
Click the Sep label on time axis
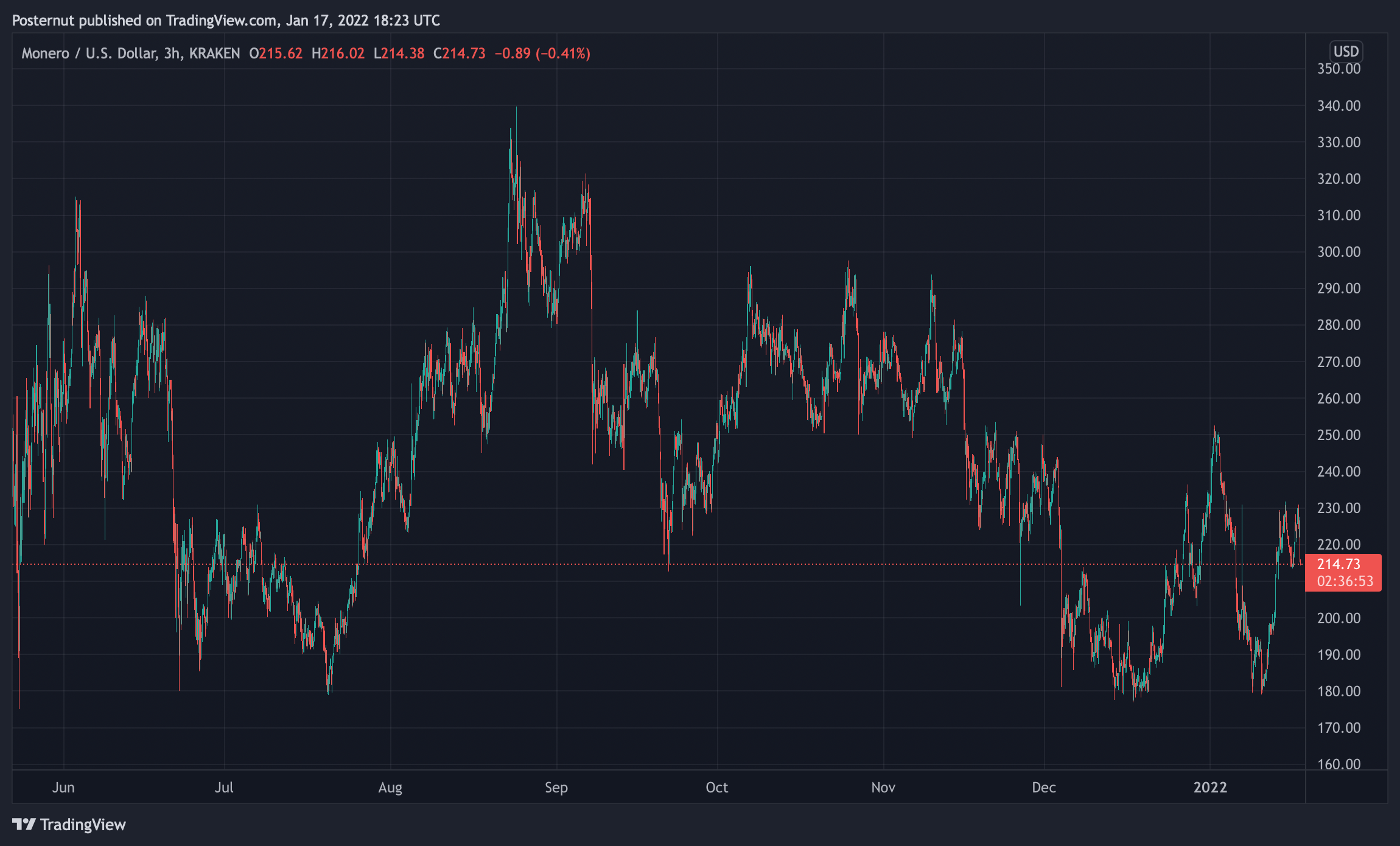click(x=556, y=788)
